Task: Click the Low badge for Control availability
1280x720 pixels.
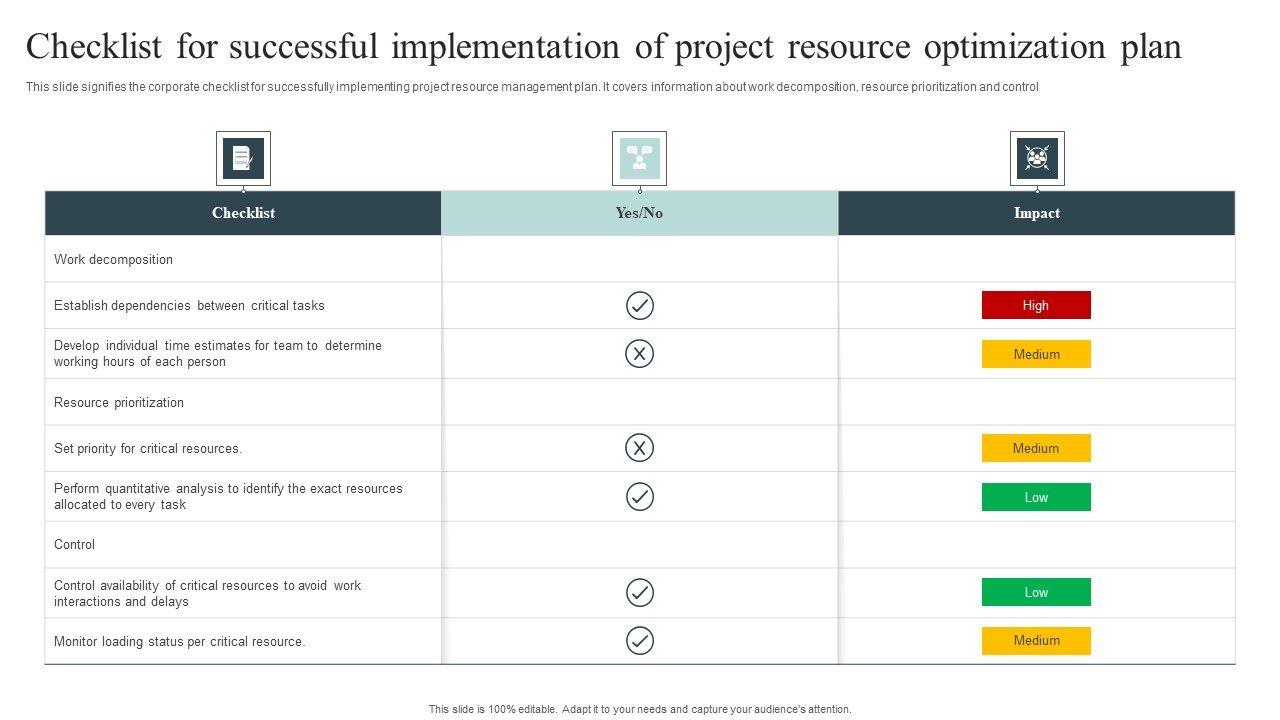Action: (1036, 592)
